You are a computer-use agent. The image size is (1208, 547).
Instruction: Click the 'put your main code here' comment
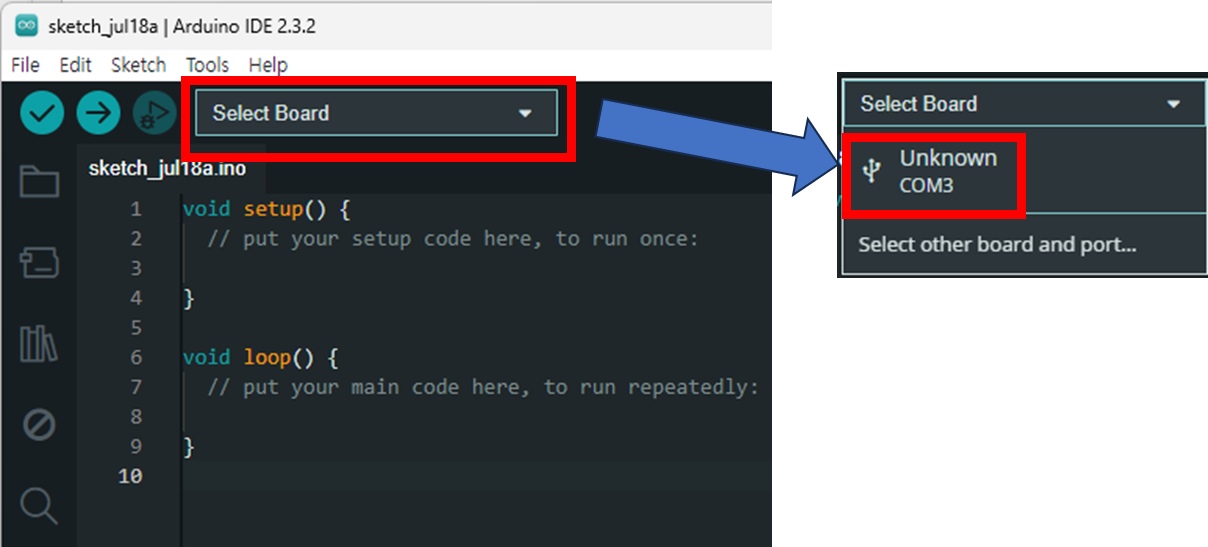point(483,387)
